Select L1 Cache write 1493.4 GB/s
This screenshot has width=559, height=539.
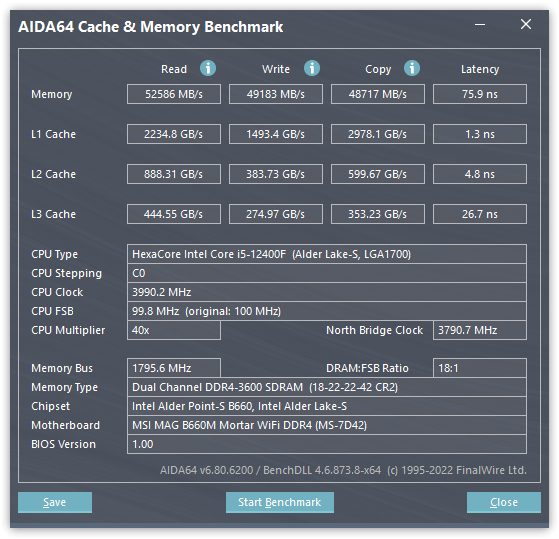pos(276,134)
